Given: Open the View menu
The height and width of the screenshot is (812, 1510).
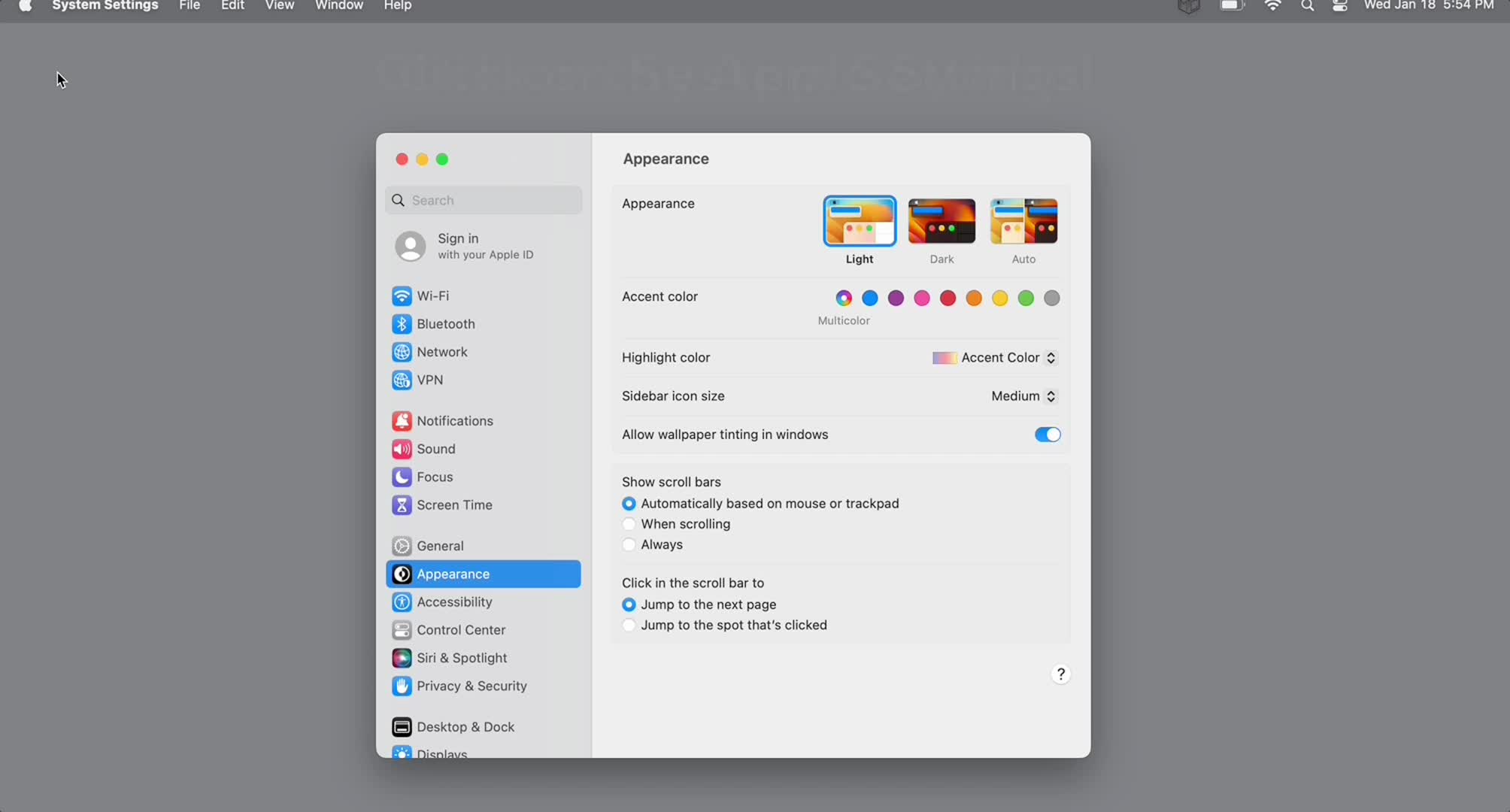Looking at the screenshot, I should point(280,6).
